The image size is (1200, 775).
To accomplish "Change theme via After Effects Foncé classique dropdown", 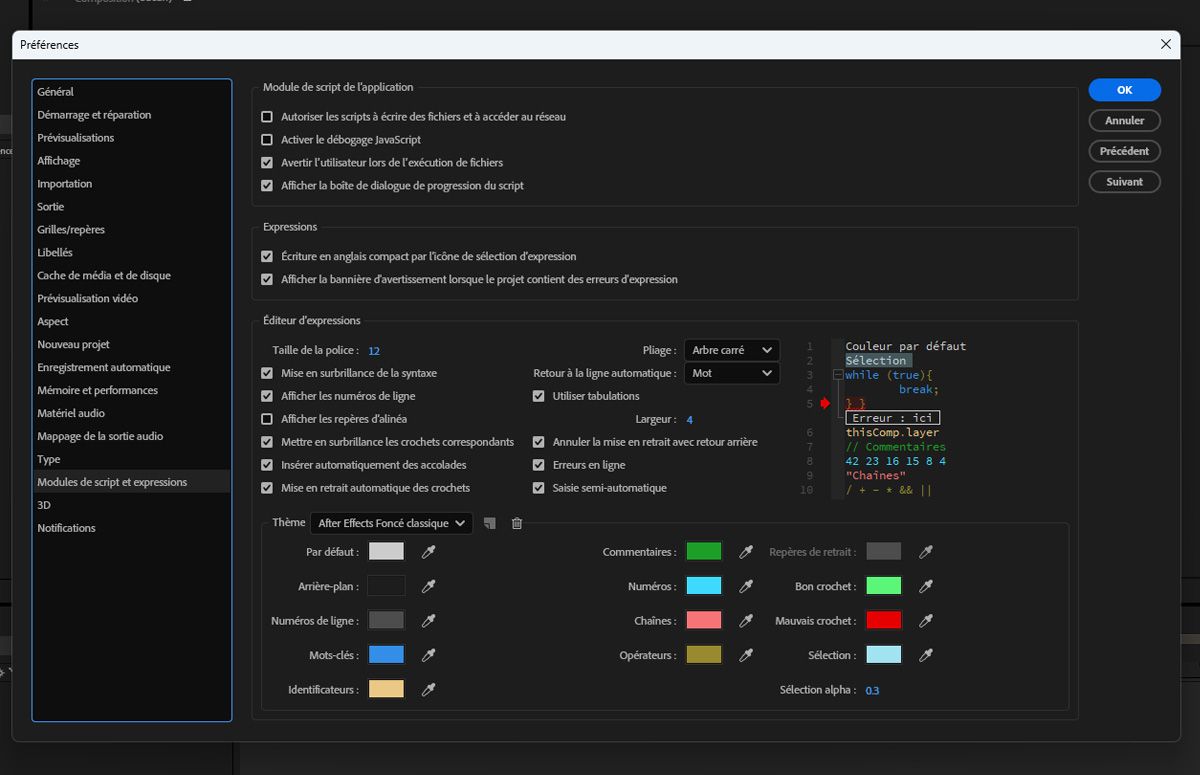I will coord(390,522).
